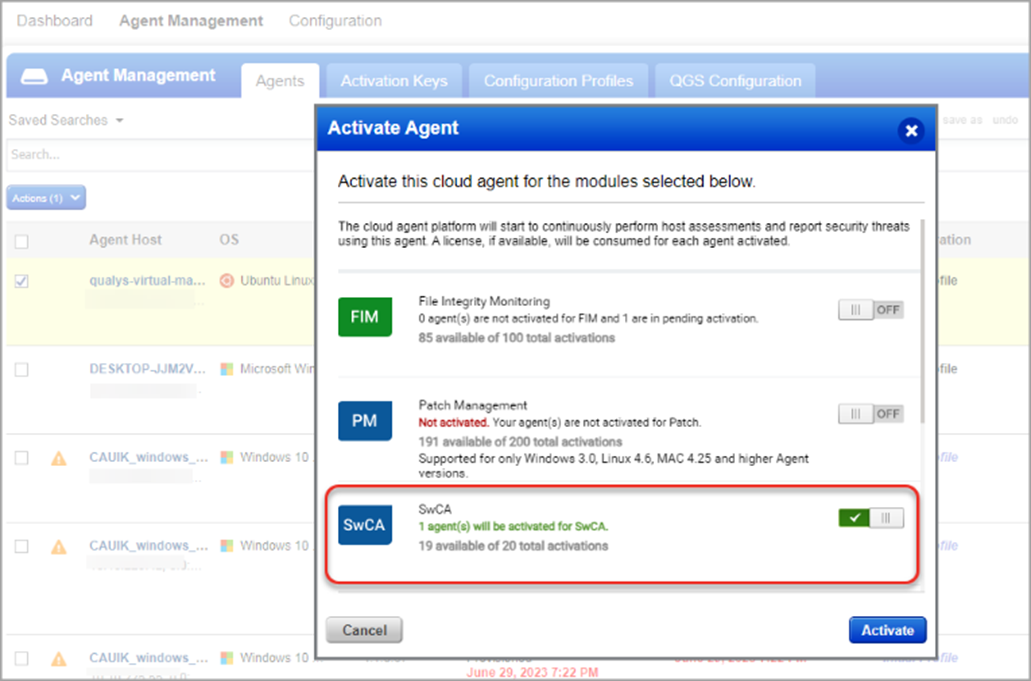Click the Ubuntu Linux OS icon

[227, 281]
